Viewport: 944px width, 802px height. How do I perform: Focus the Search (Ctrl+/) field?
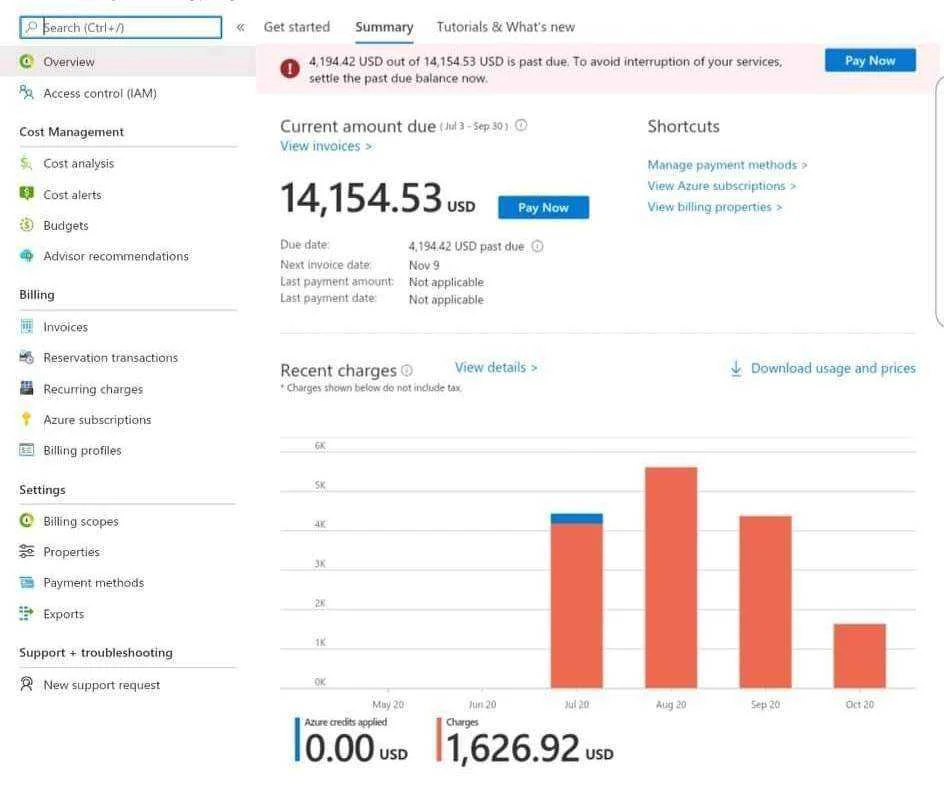click(120, 27)
